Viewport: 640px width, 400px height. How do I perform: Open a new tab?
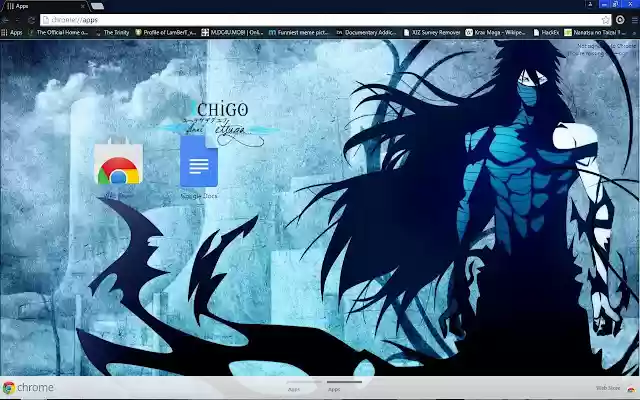point(97,6)
